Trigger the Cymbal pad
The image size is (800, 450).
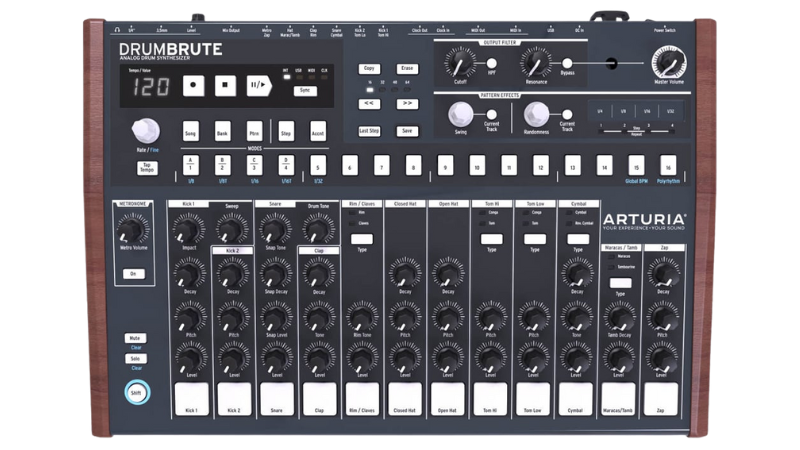576,399
